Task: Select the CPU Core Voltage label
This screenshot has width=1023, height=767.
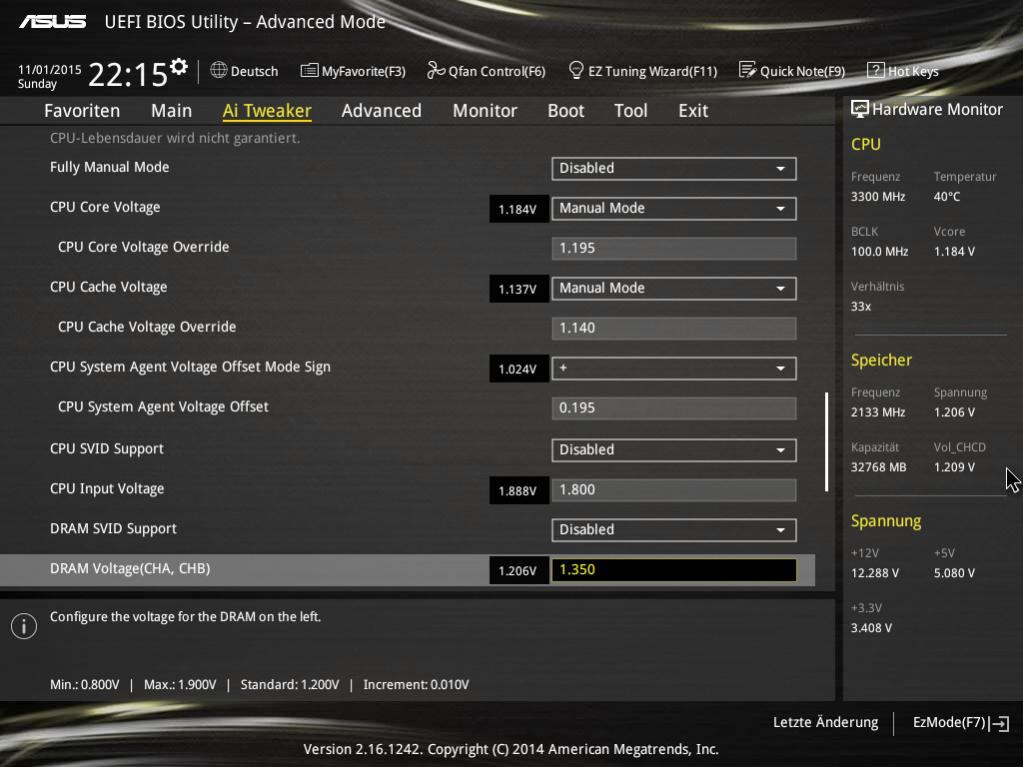Action: 105,207
